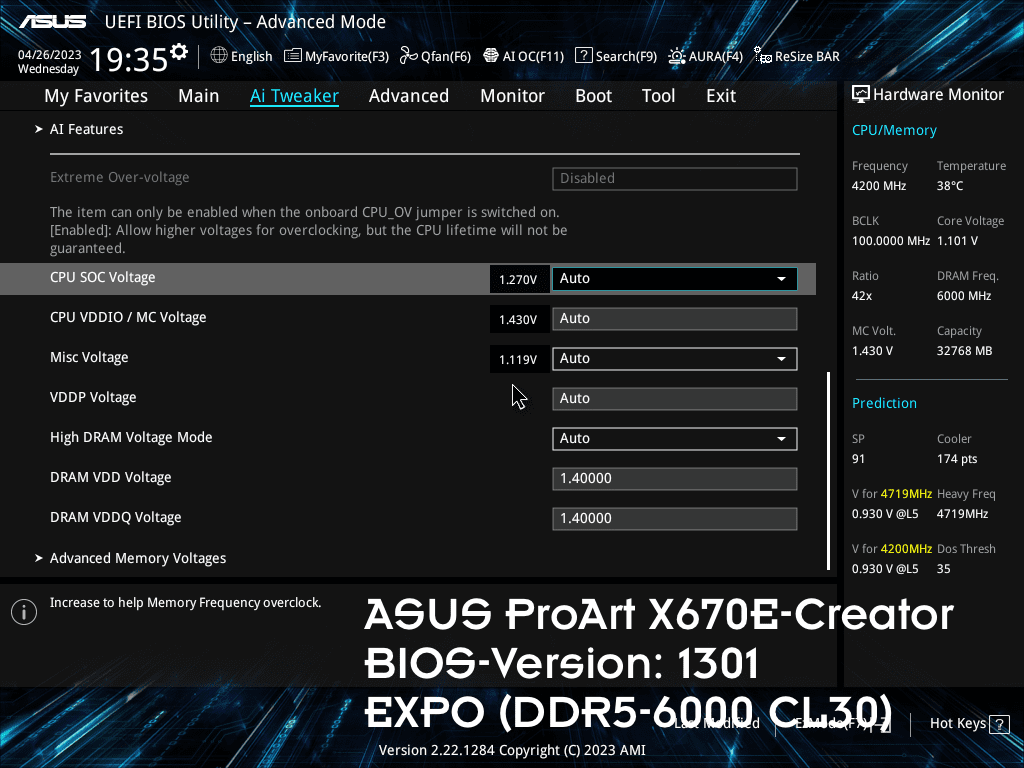Click the 1.430V VDDIO voltage readout
1024x768 pixels.
pos(518,319)
